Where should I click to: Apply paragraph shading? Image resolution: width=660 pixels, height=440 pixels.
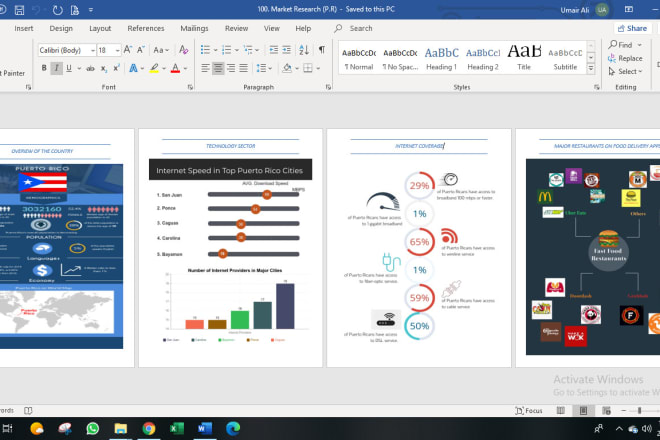tap(287, 68)
